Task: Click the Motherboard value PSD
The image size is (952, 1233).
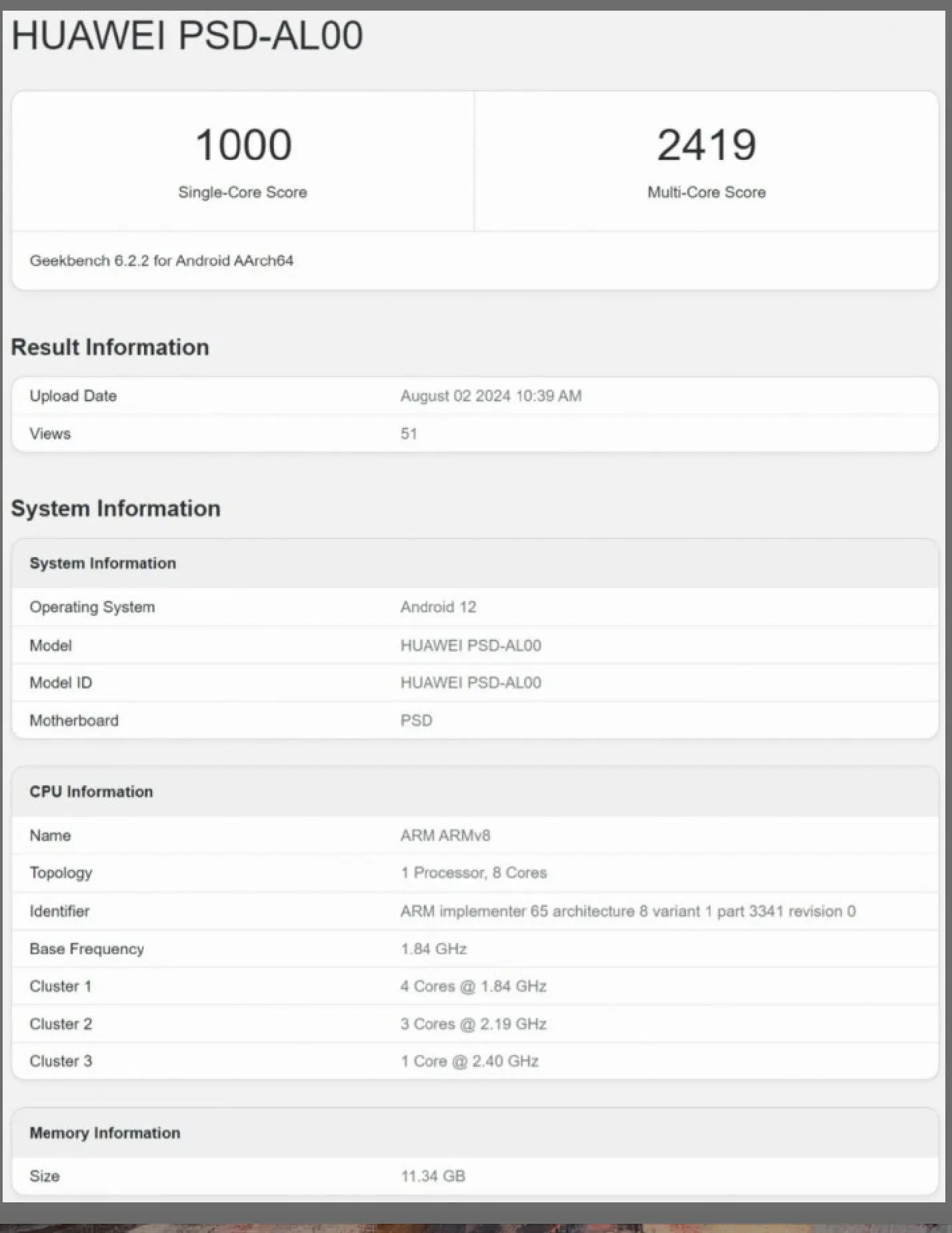Action: point(416,720)
